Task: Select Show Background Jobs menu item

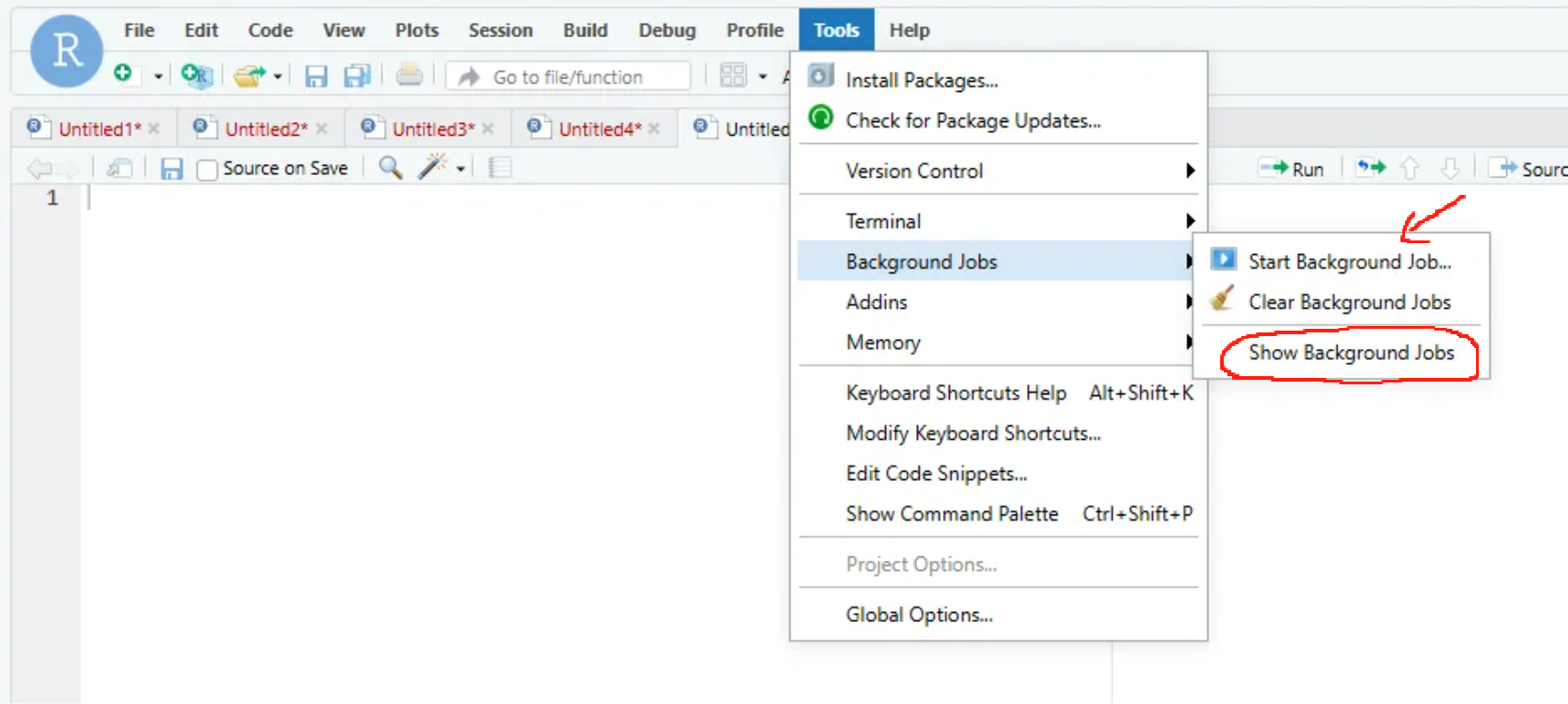Action: 1350,353
